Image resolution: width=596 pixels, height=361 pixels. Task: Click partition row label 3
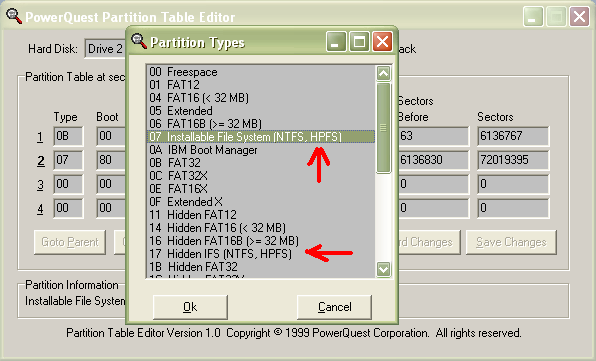coord(40,185)
